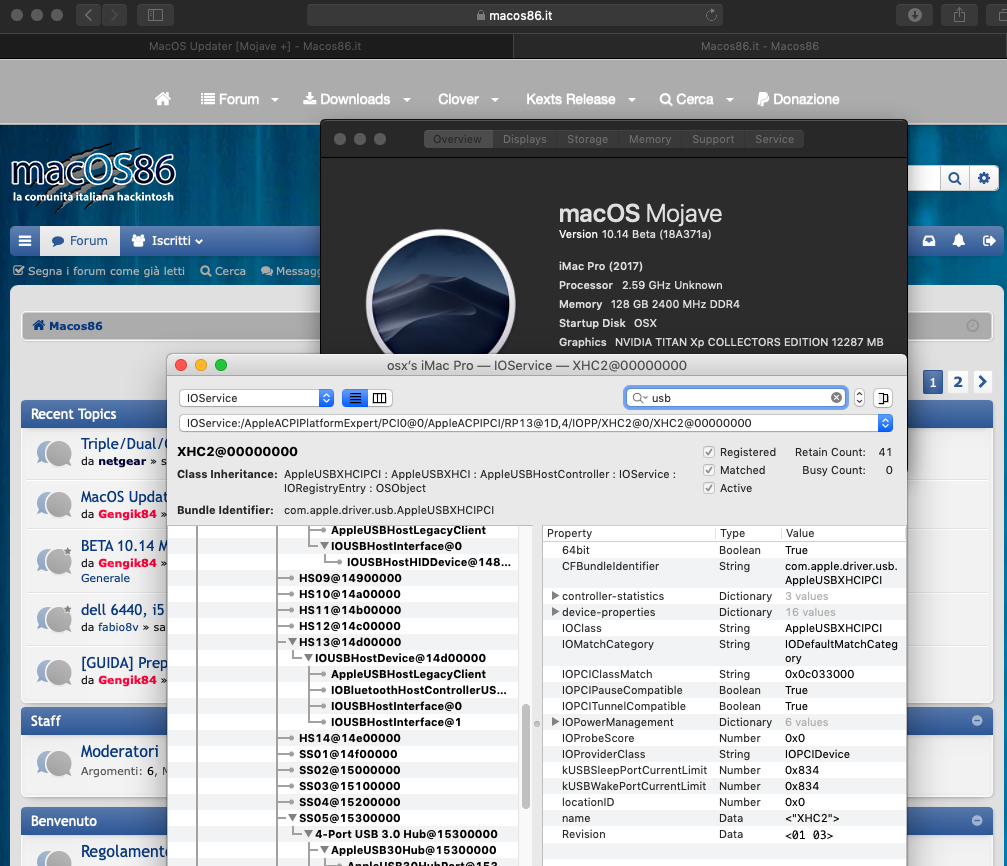Click the Safari address bar

514,15
